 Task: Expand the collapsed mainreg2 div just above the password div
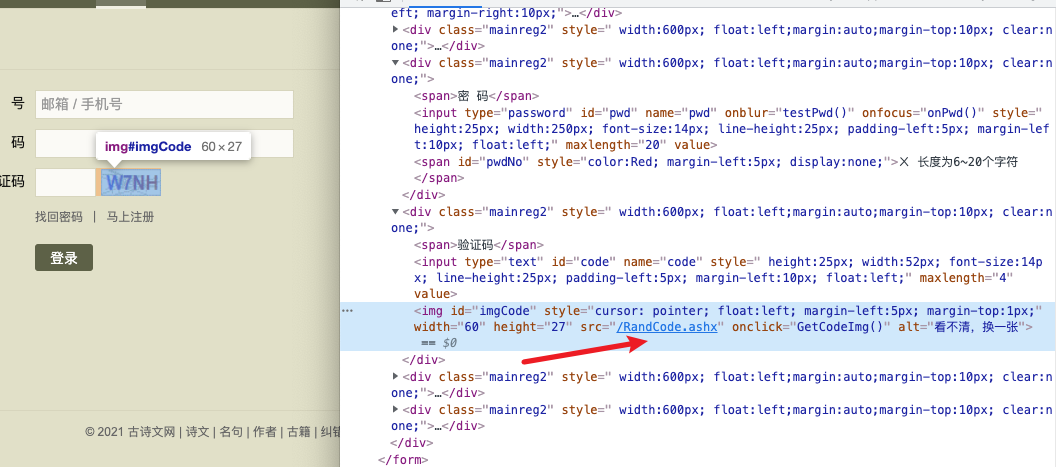pos(395,30)
